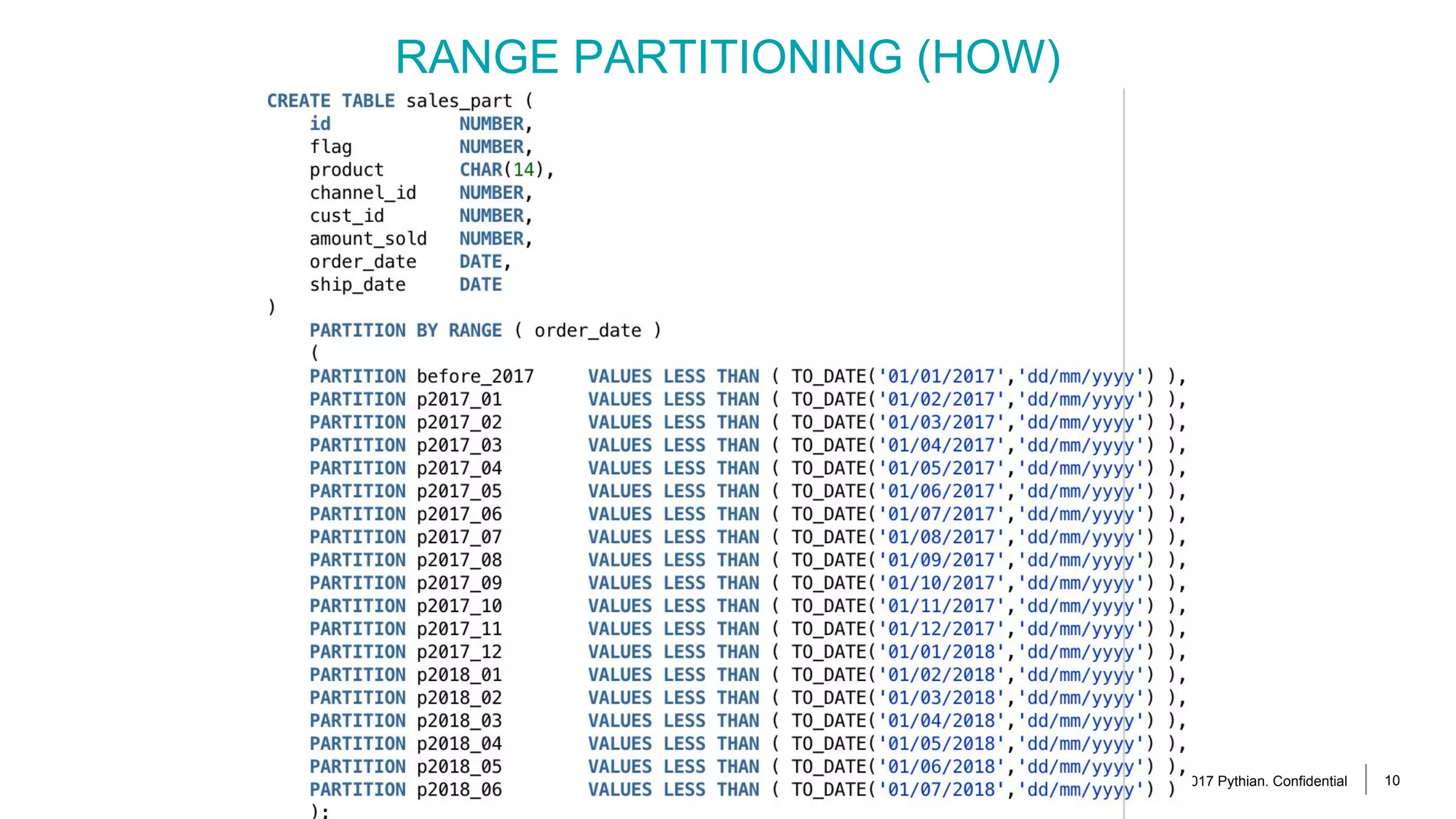
Task: Click partition name 'p2018_01'
Action: [x=459, y=675]
